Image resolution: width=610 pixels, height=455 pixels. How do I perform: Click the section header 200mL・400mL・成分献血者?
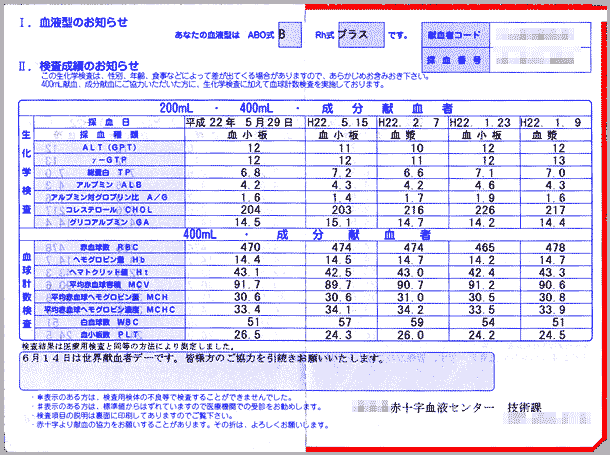[x=306, y=108]
